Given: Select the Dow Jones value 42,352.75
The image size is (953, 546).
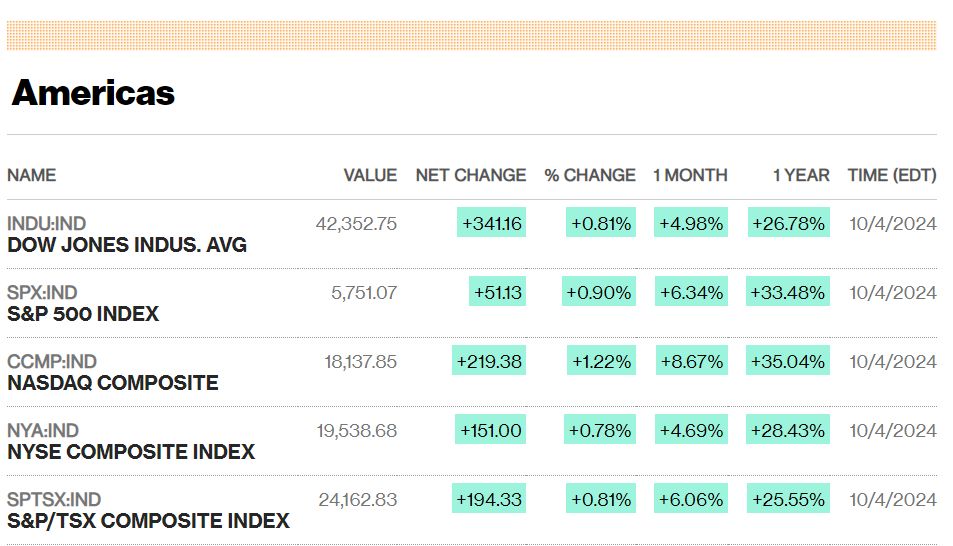Looking at the screenshot, I should coord(356,224).
